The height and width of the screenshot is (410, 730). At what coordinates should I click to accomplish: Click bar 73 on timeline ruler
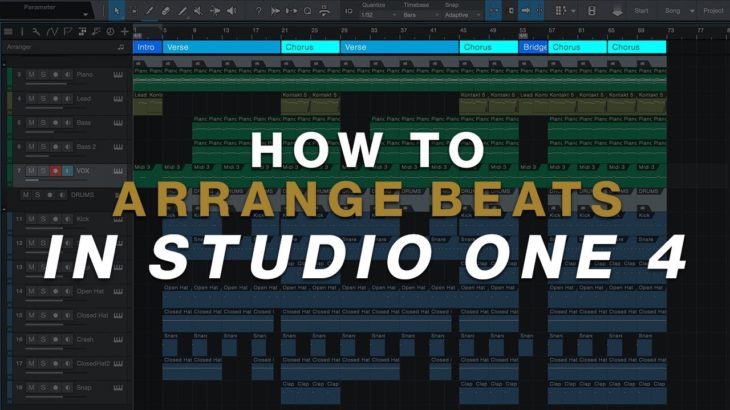pyautogui.click(x=670, y=31)
